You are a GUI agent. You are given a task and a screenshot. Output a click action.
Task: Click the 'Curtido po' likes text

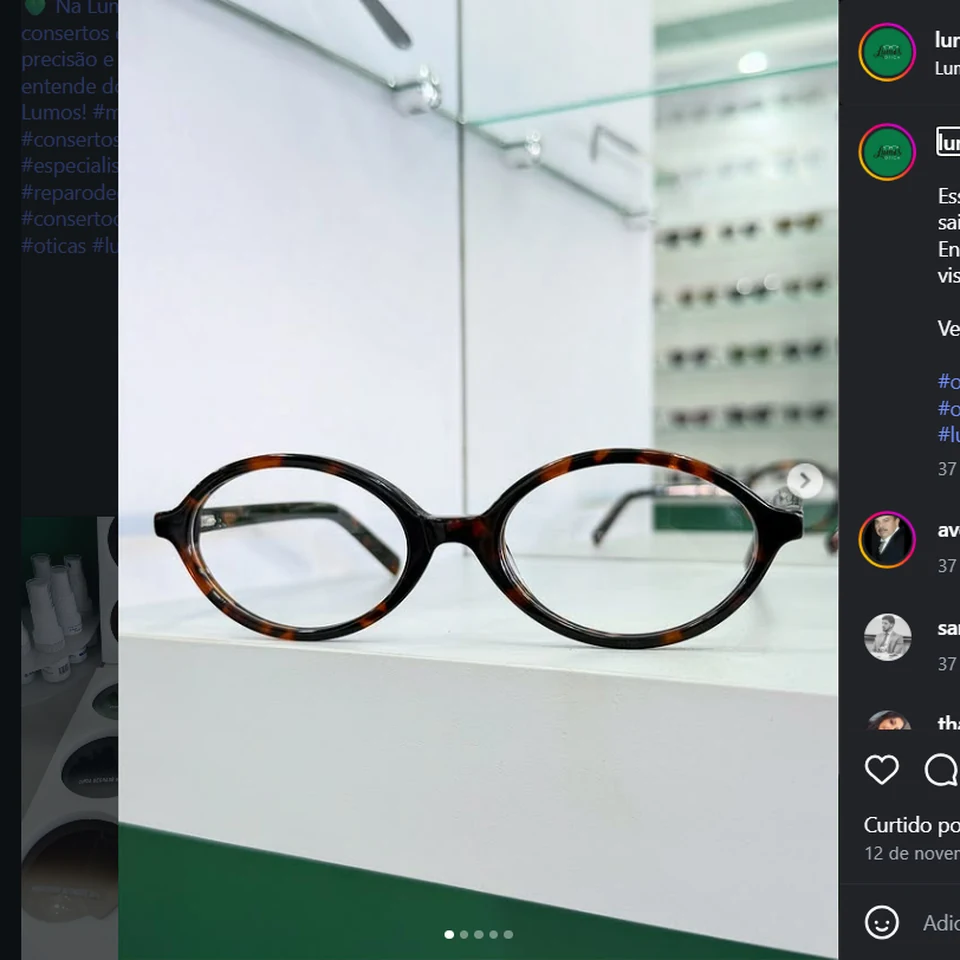click(x=912, y=825)
